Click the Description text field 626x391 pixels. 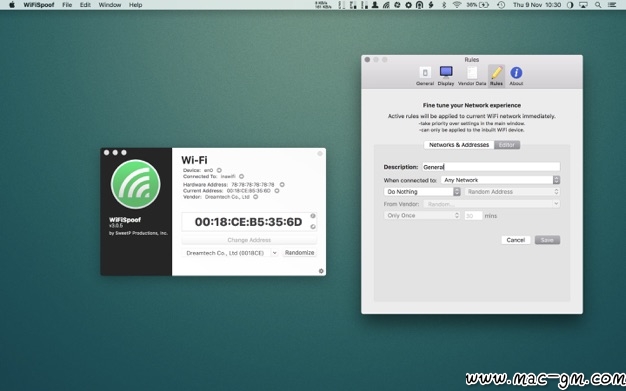pos(491,167)
